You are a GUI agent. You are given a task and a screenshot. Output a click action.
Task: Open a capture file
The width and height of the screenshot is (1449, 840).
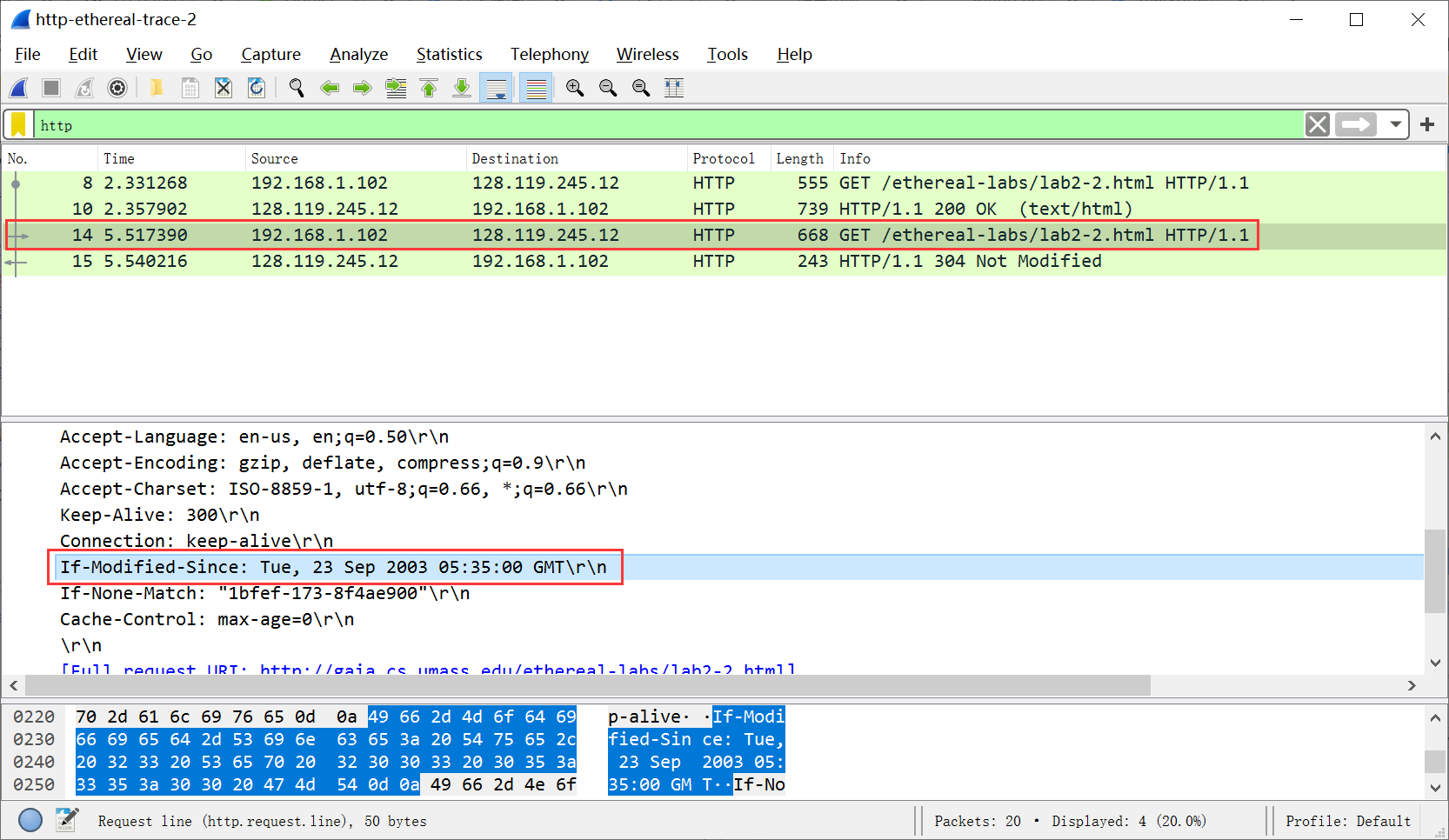(x=157, y=88)
